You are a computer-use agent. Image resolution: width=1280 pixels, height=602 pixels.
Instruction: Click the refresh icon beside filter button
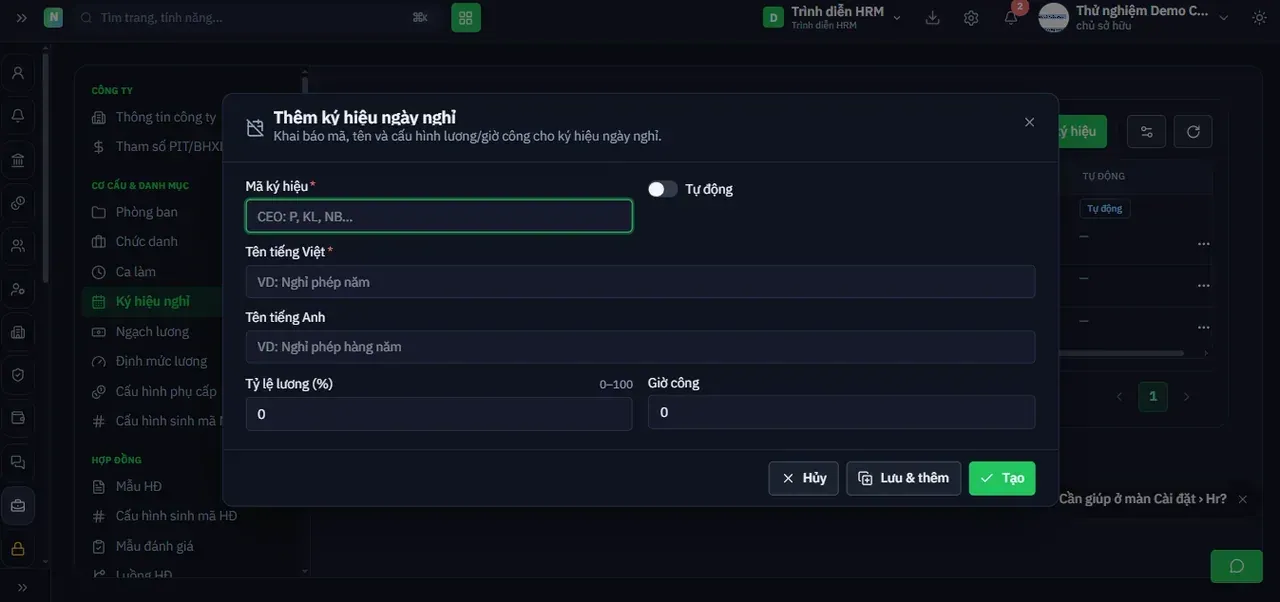tap(1193, 131)
